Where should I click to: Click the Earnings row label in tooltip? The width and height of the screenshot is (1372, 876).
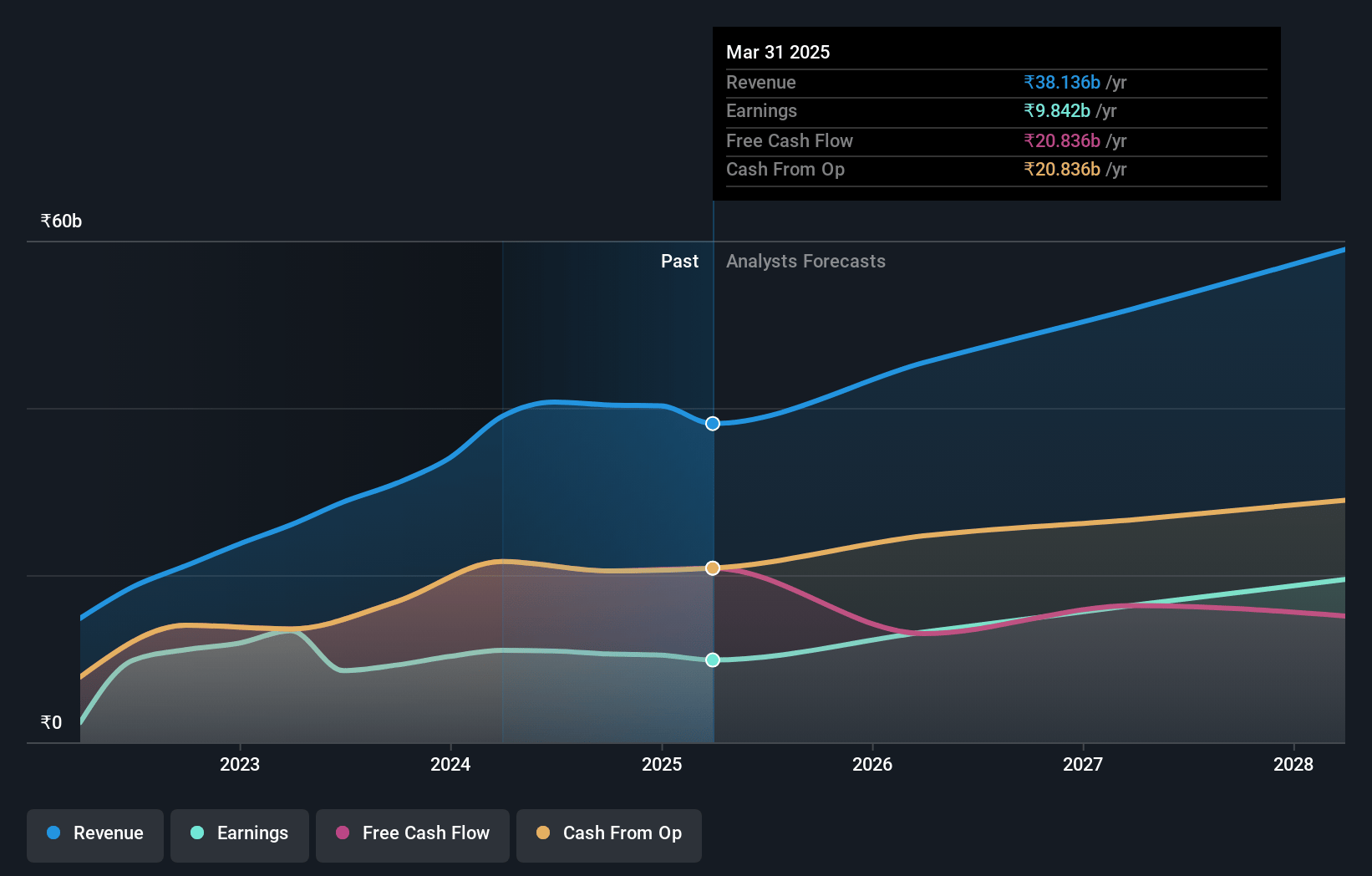[761, 110]
